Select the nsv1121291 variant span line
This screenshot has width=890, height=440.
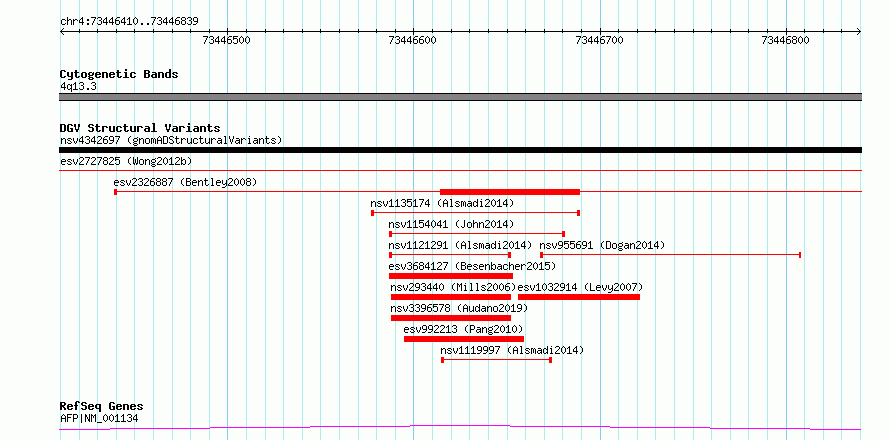pyautogui.click(x=450, y=255)
